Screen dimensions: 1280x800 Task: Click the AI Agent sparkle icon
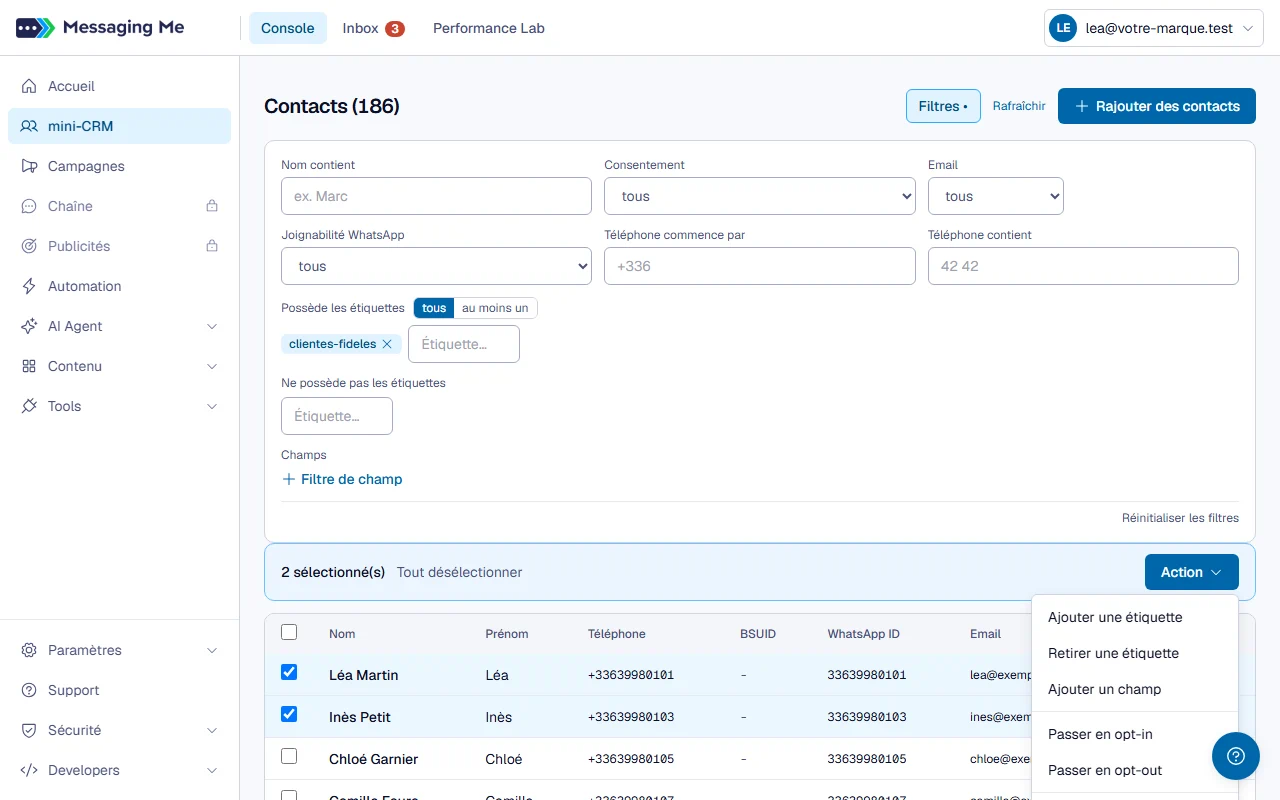(x=29, y=326)
